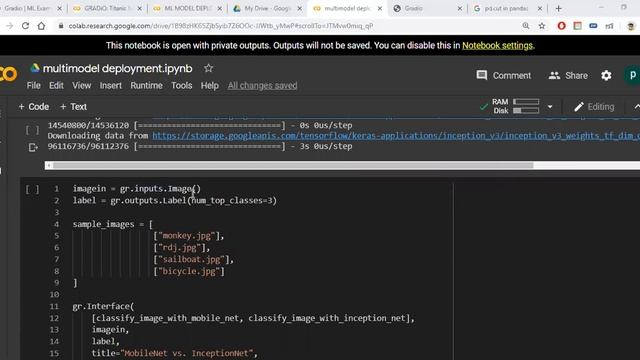Open the Comment panel
Viewport: 640px width, 360px height.
point(504,76)
